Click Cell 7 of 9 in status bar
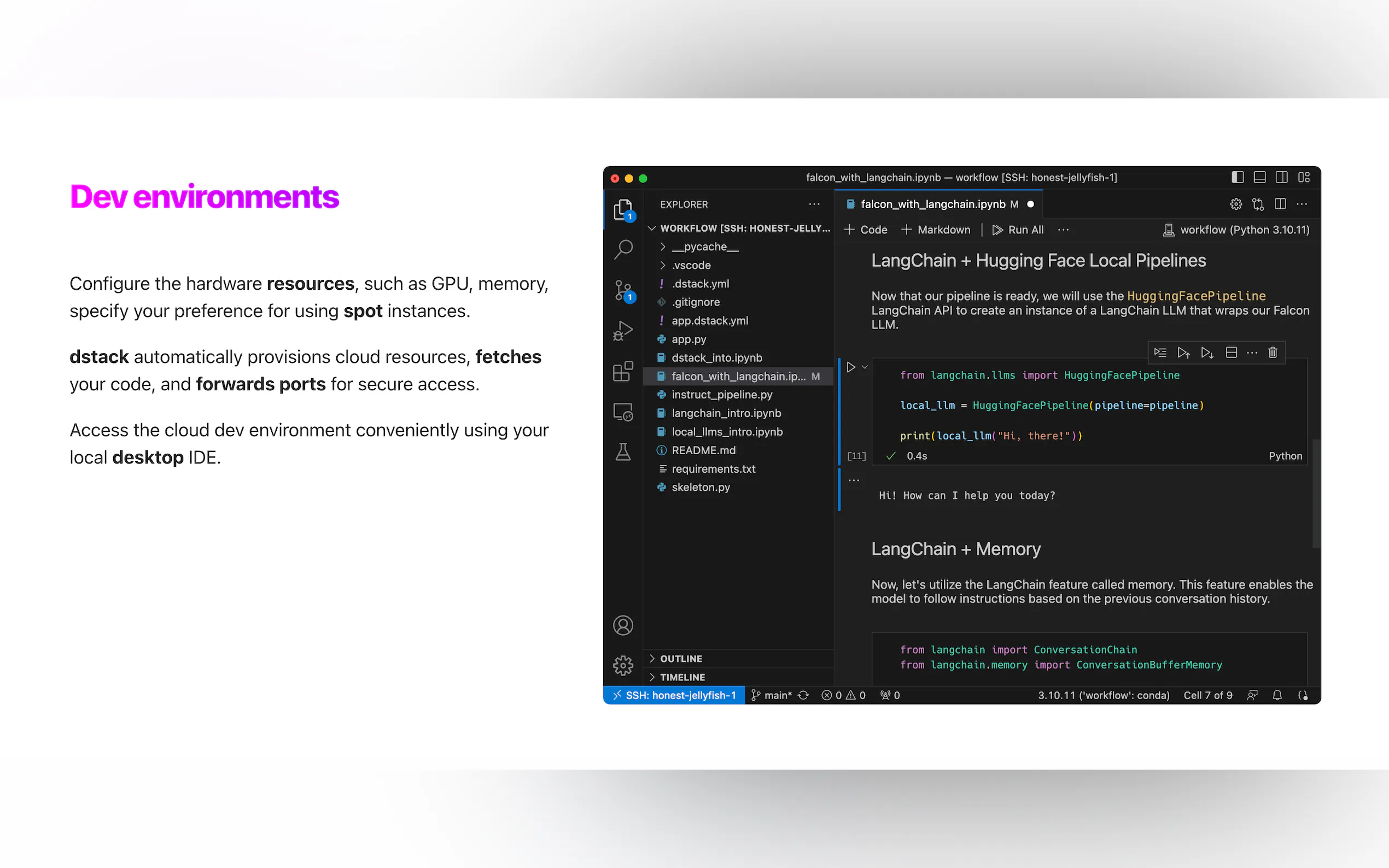This screenshot has width=1389, height=868. pos(1208,695)
